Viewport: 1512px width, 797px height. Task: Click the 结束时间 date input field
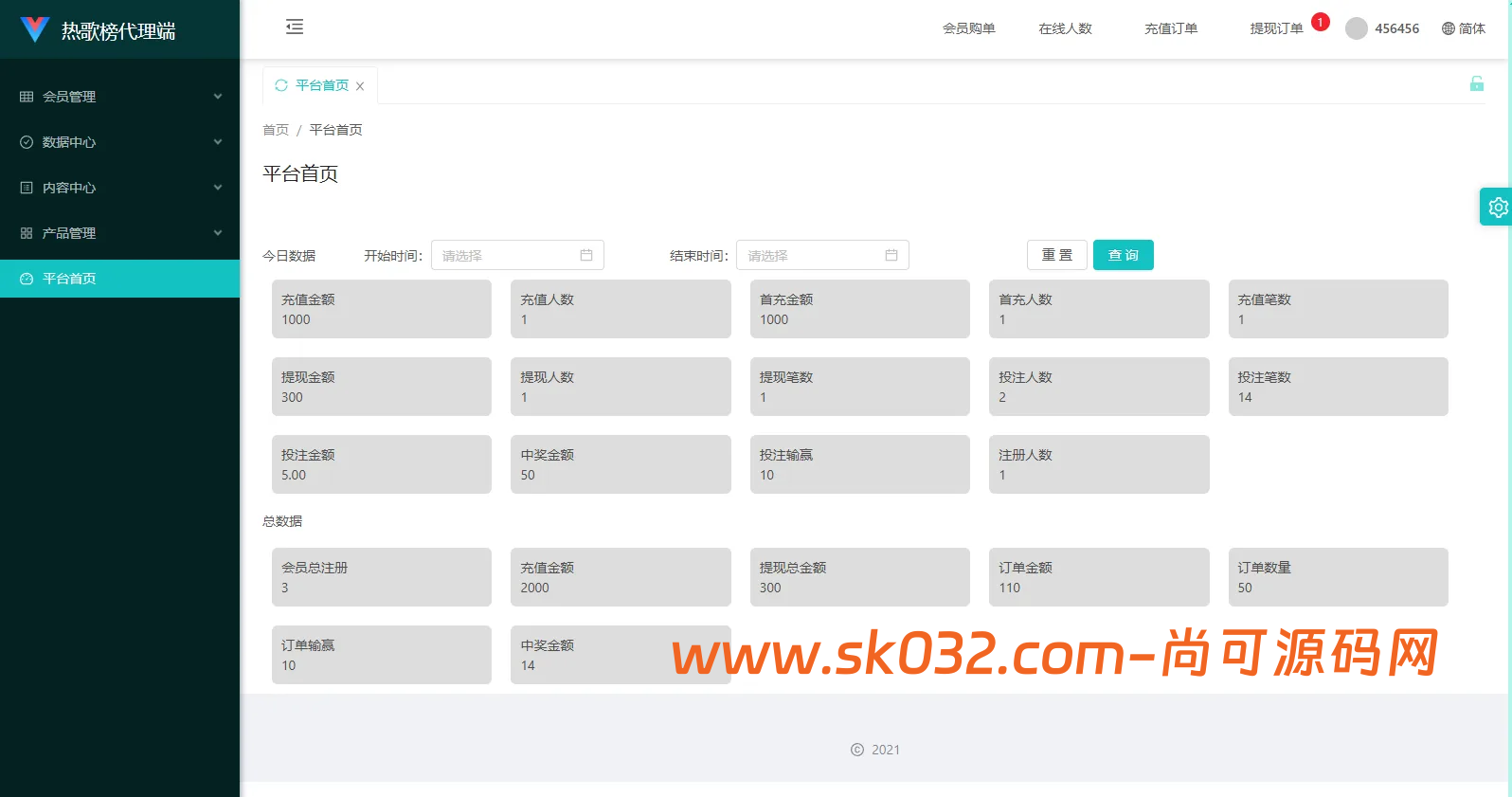coord(822,255)
